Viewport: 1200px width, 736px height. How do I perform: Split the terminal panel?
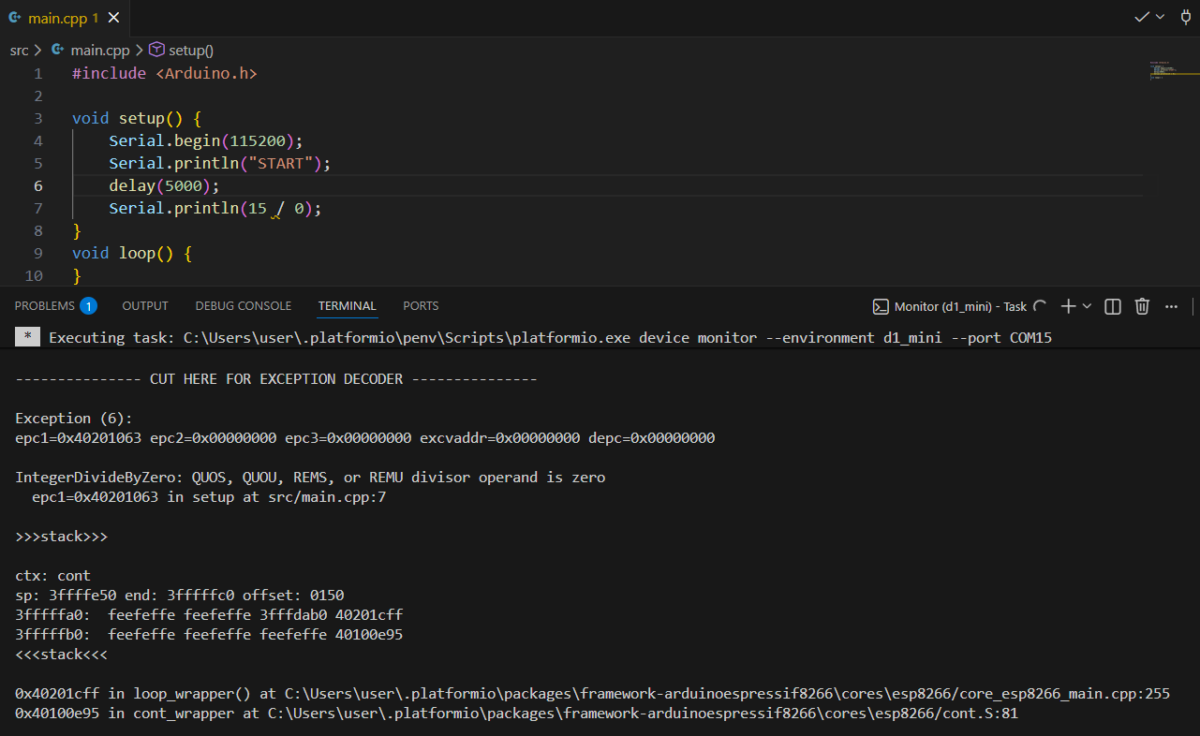pyautogui.click(x=1112, y=306)
